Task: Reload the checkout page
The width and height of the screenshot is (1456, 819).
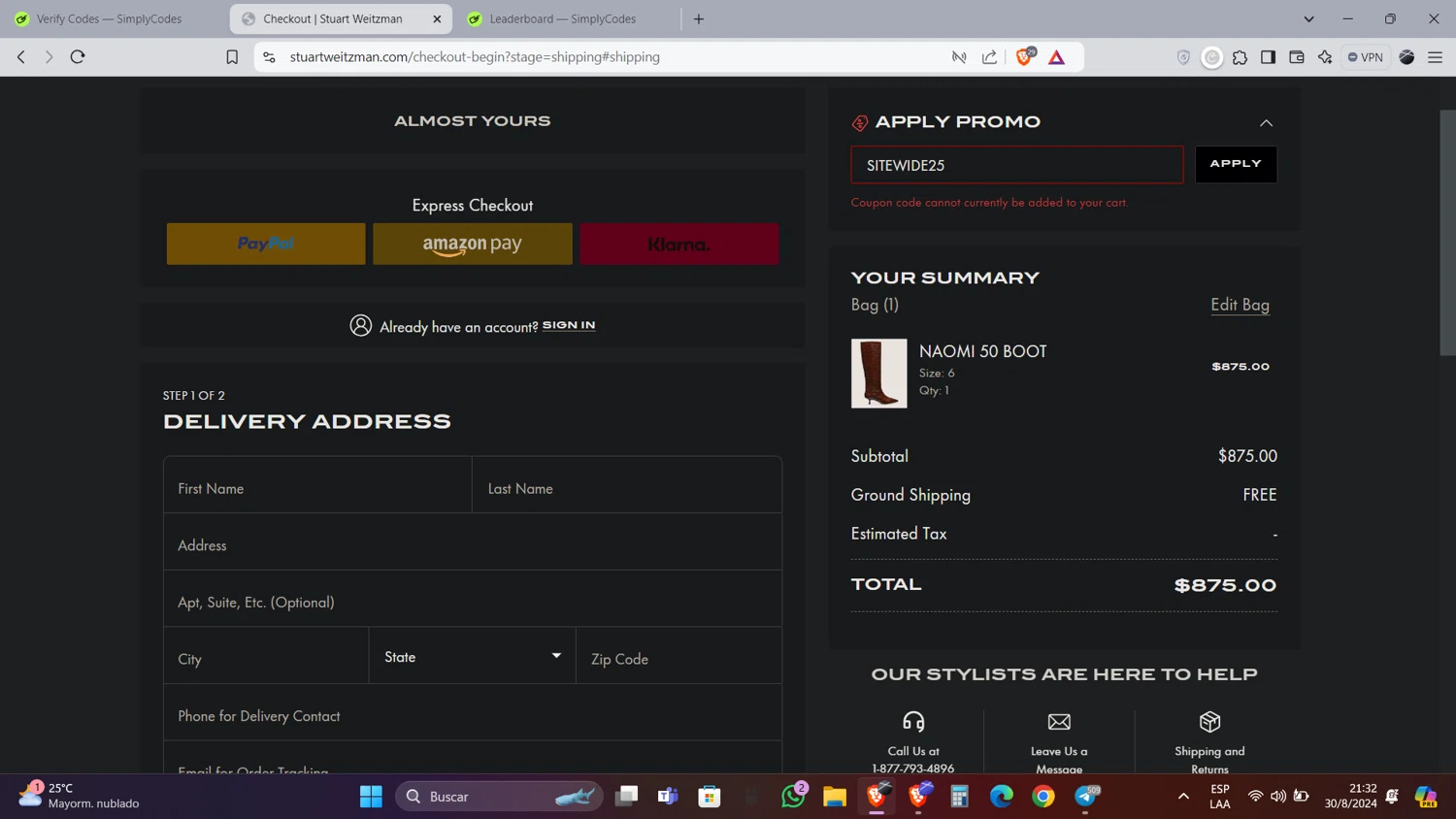Action: point(78,57)
